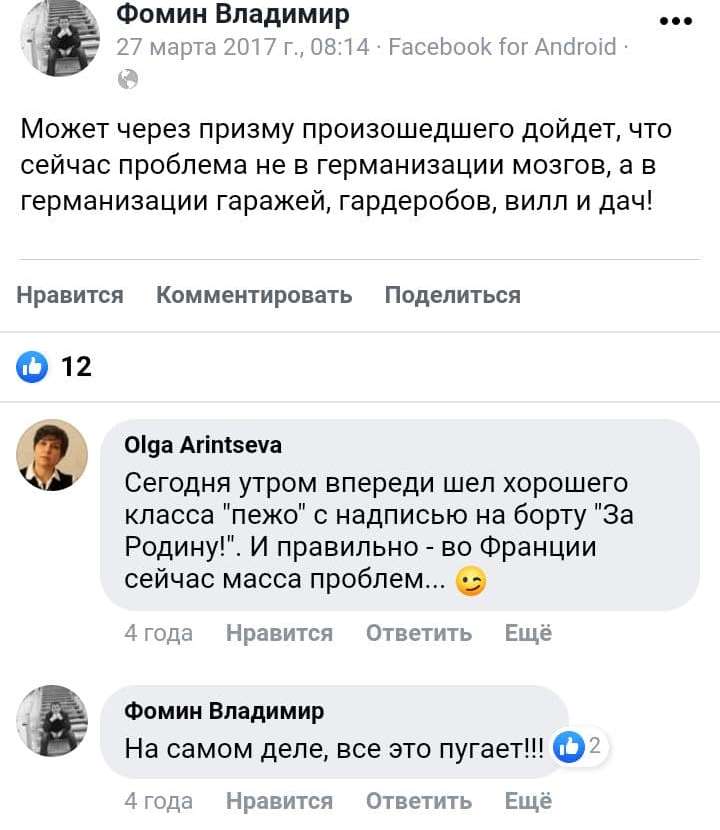
Task: Click Ответить under Фомин's comment
Action: [x=418, y=801]
